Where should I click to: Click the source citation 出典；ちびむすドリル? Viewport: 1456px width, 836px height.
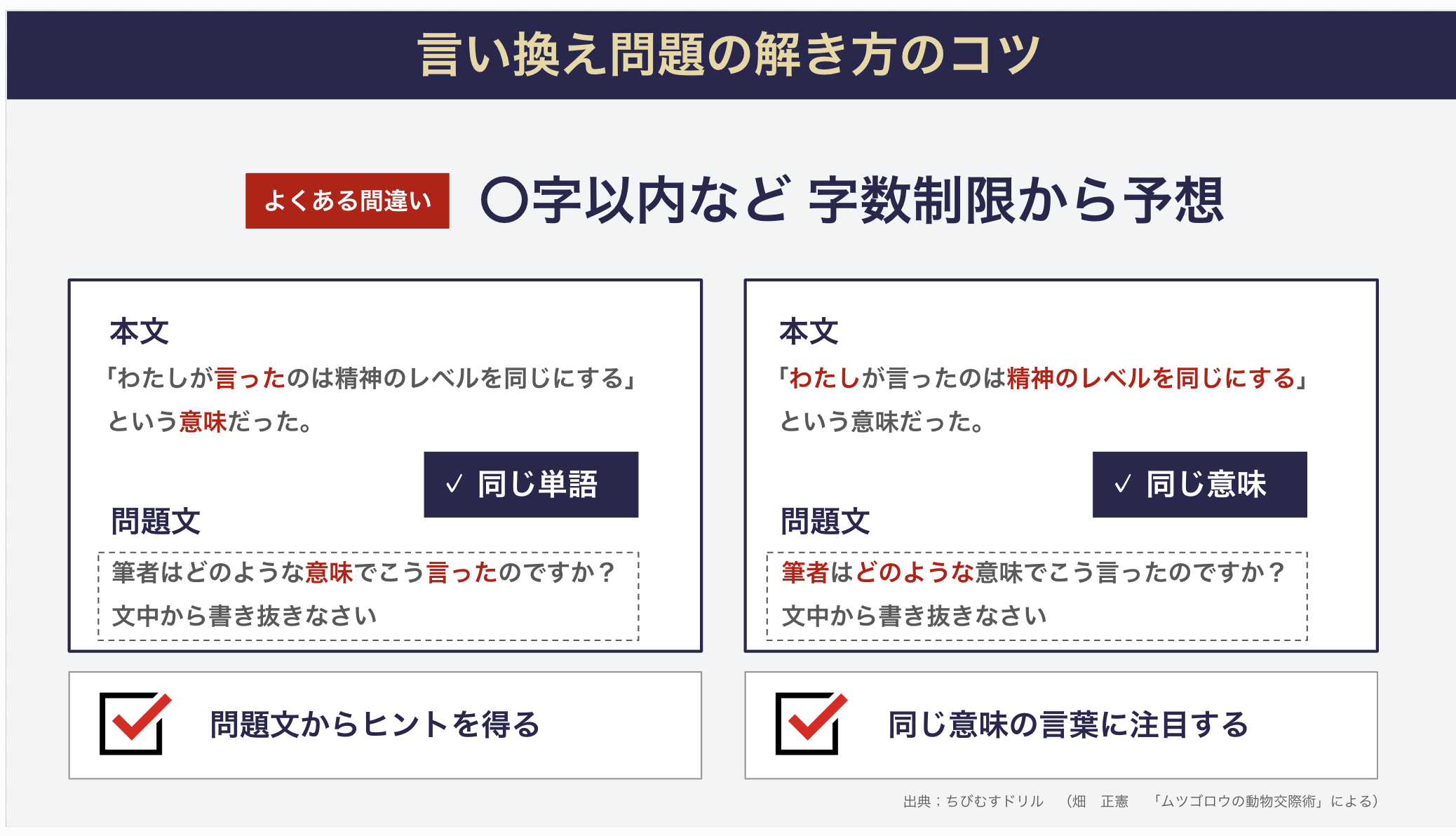point(973,801)
